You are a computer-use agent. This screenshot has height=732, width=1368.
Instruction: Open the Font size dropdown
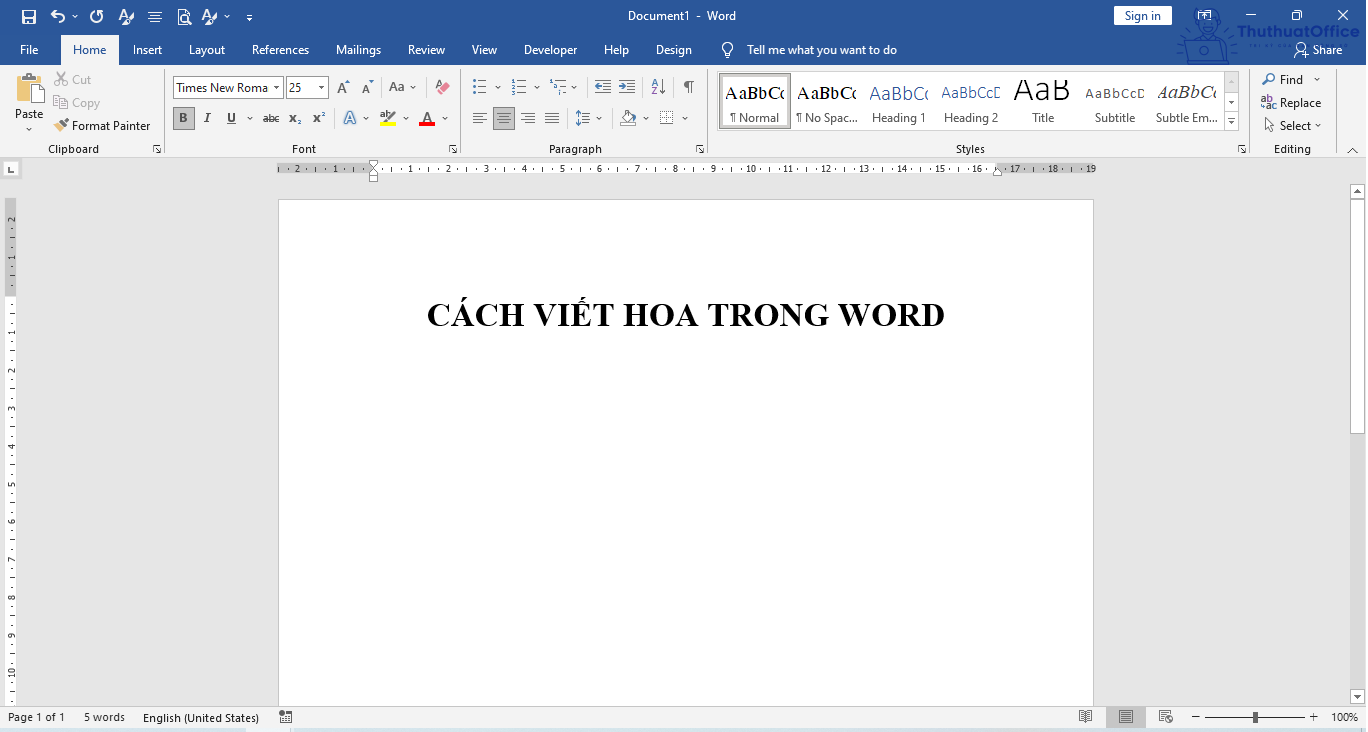coord(320,87)
